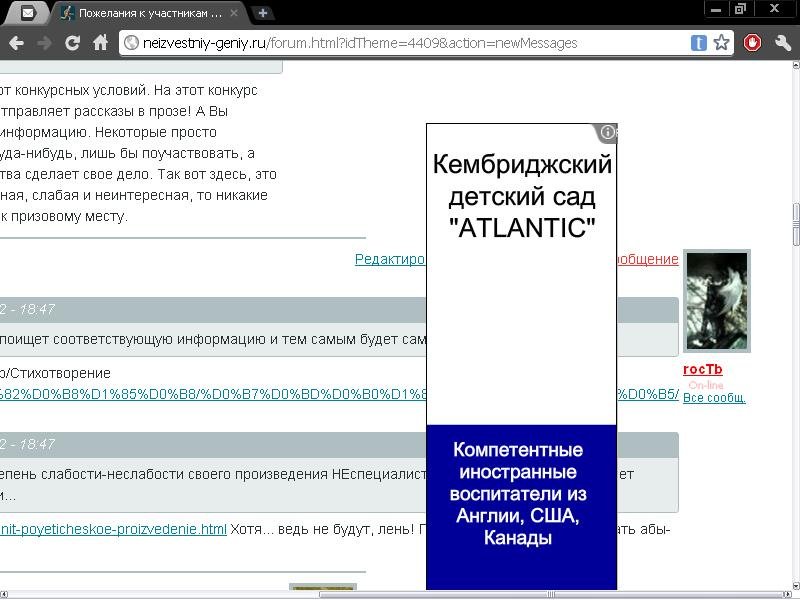
Task: Open the 'nit-poyeticheskoe-proizvedenie.html' link
Action: click(113, 529)
